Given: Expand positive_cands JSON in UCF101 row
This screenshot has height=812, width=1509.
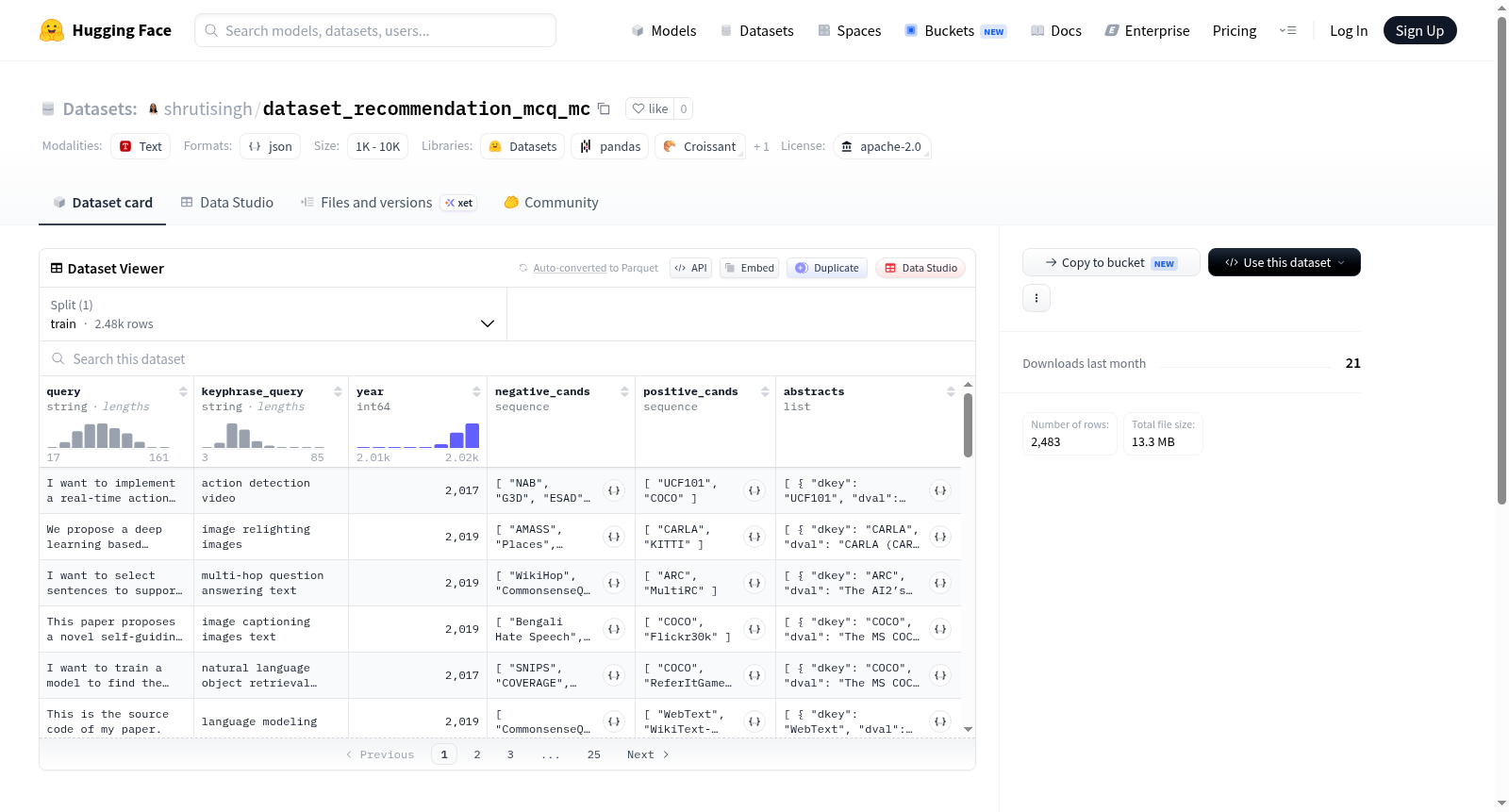Looking at the screenshot, I should point(754,490).
